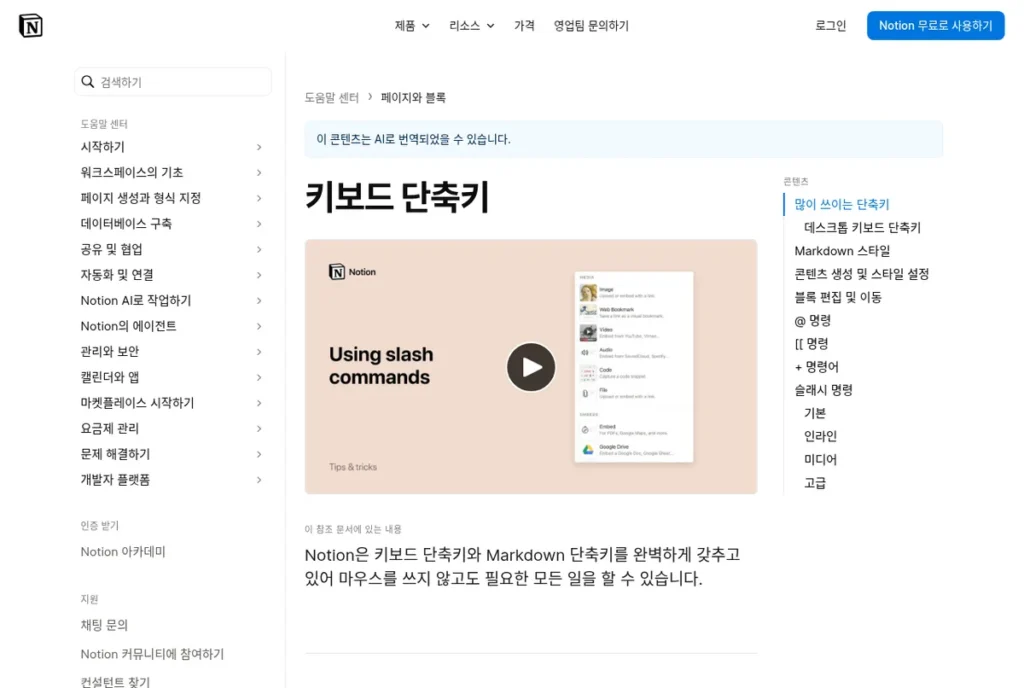This screenshot has width=1024, height=688.
Task: Expand 요금제 관리 chevron
Action: pyautogui.click(x=259, y=428)
